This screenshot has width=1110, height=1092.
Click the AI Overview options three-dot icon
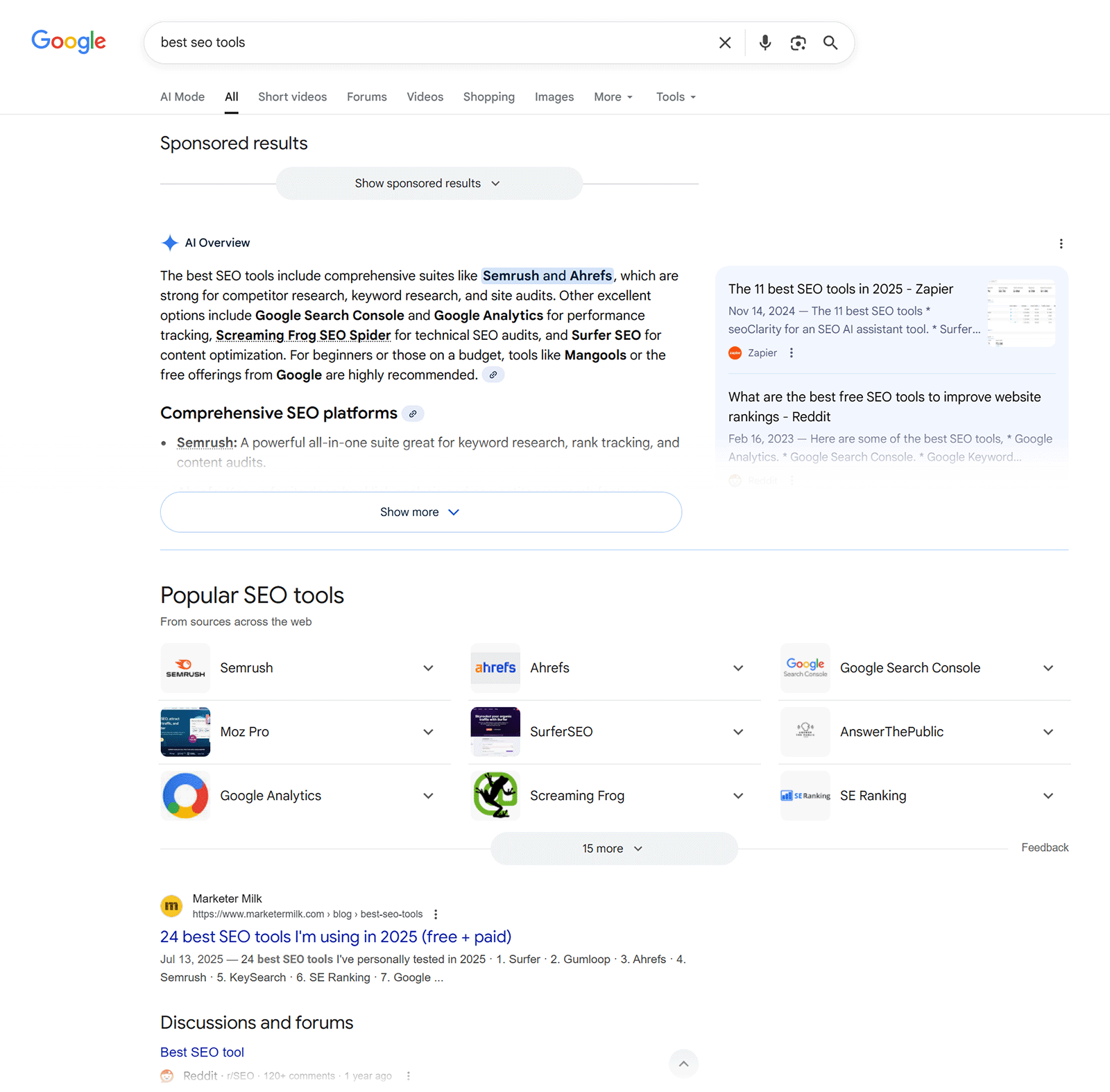click(1061, 244)
